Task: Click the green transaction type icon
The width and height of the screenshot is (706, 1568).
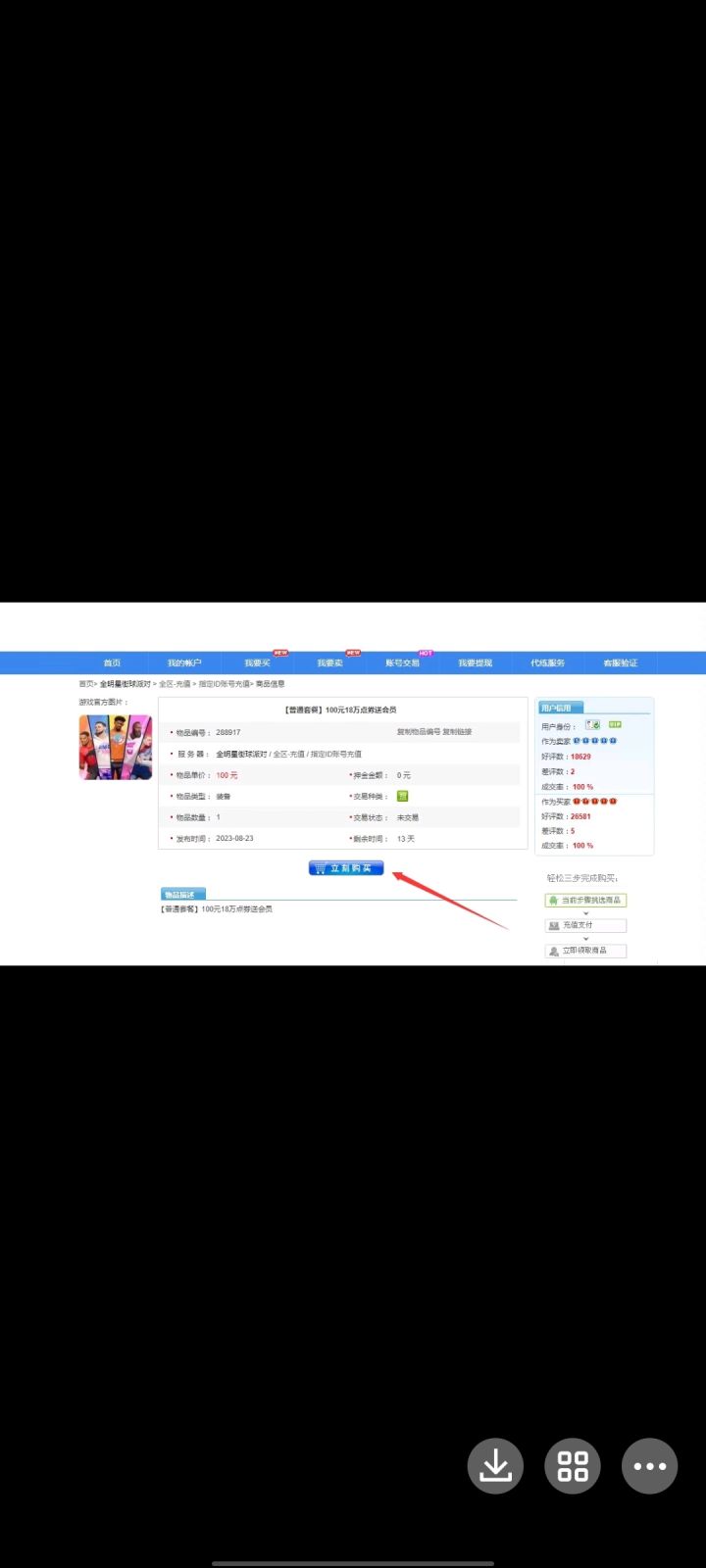Action: pos(402,796)
